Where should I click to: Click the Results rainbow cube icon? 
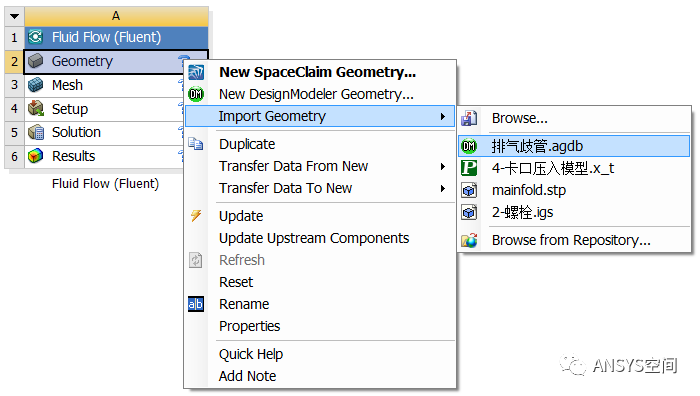coord(36,156)
